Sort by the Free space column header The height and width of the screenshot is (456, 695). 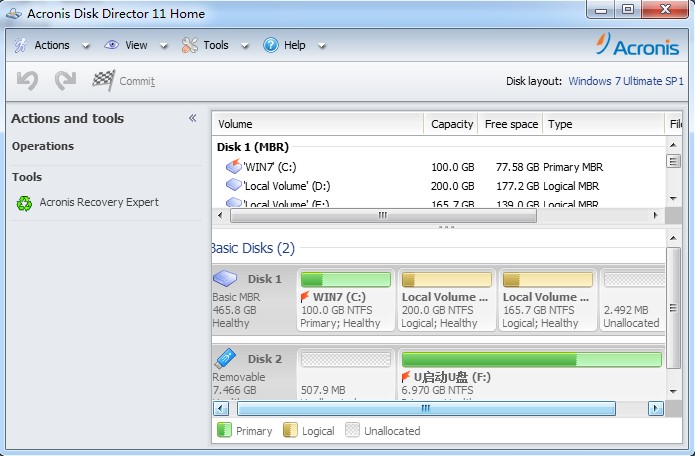pyautogui.click(x=511, y=124)
